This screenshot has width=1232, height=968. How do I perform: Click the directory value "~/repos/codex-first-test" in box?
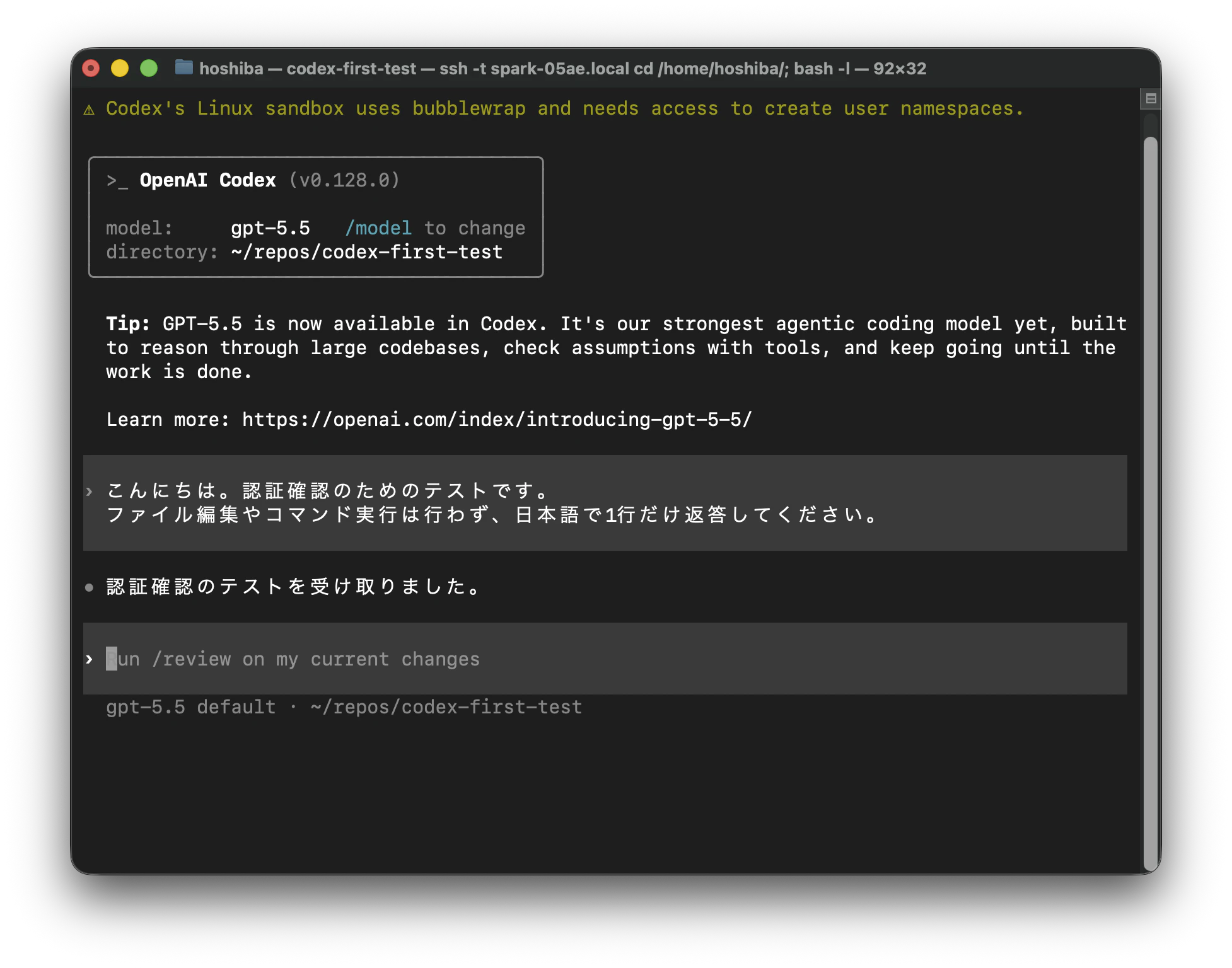tap(366, 252)
